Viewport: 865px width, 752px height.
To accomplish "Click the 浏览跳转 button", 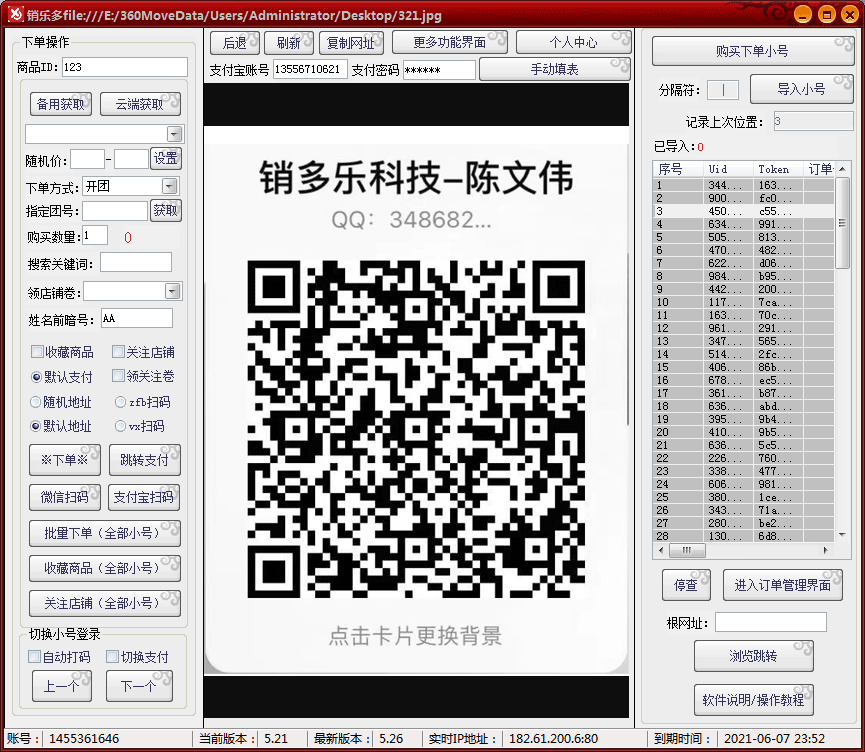I will pyautogui.click(x=754, y=656).
